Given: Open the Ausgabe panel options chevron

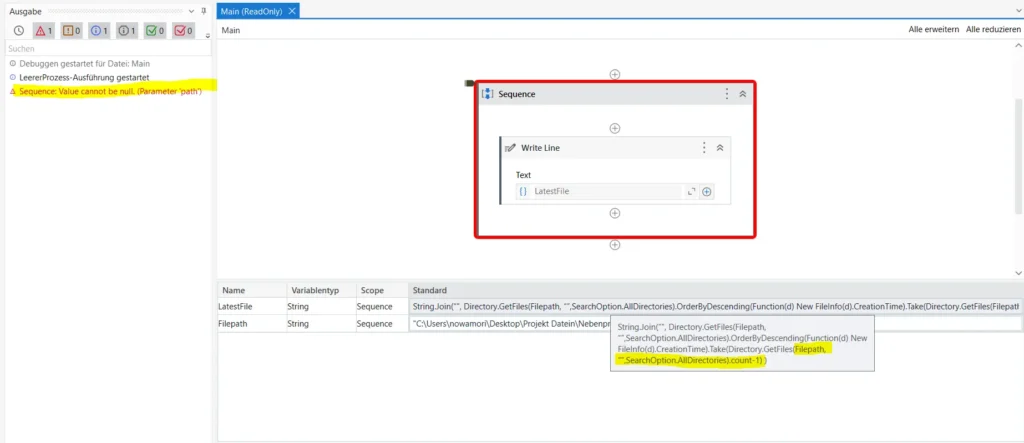Looking at the screenshot, I should tap(191, 11).
